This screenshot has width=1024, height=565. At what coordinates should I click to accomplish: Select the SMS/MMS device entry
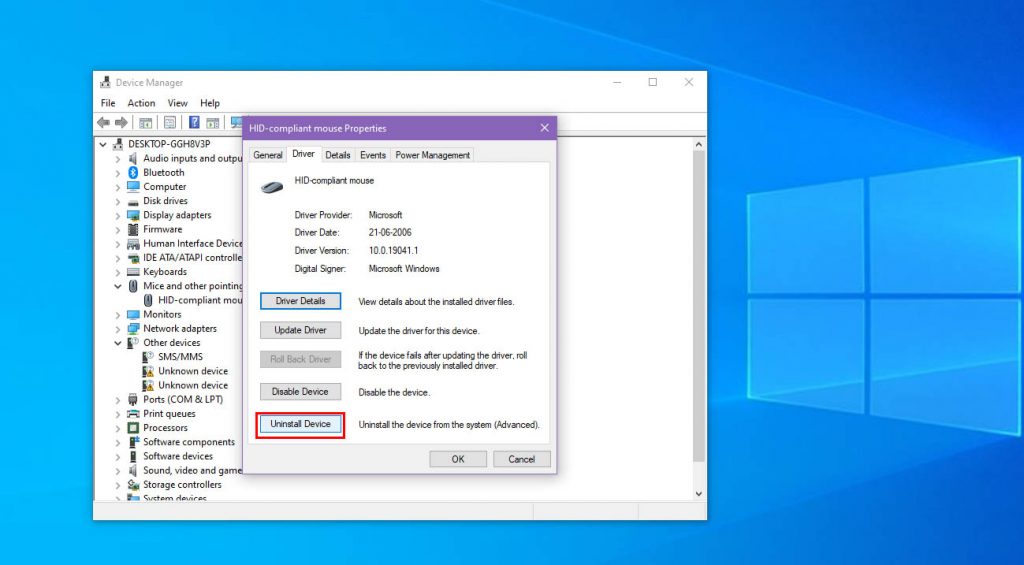[179, 357]
